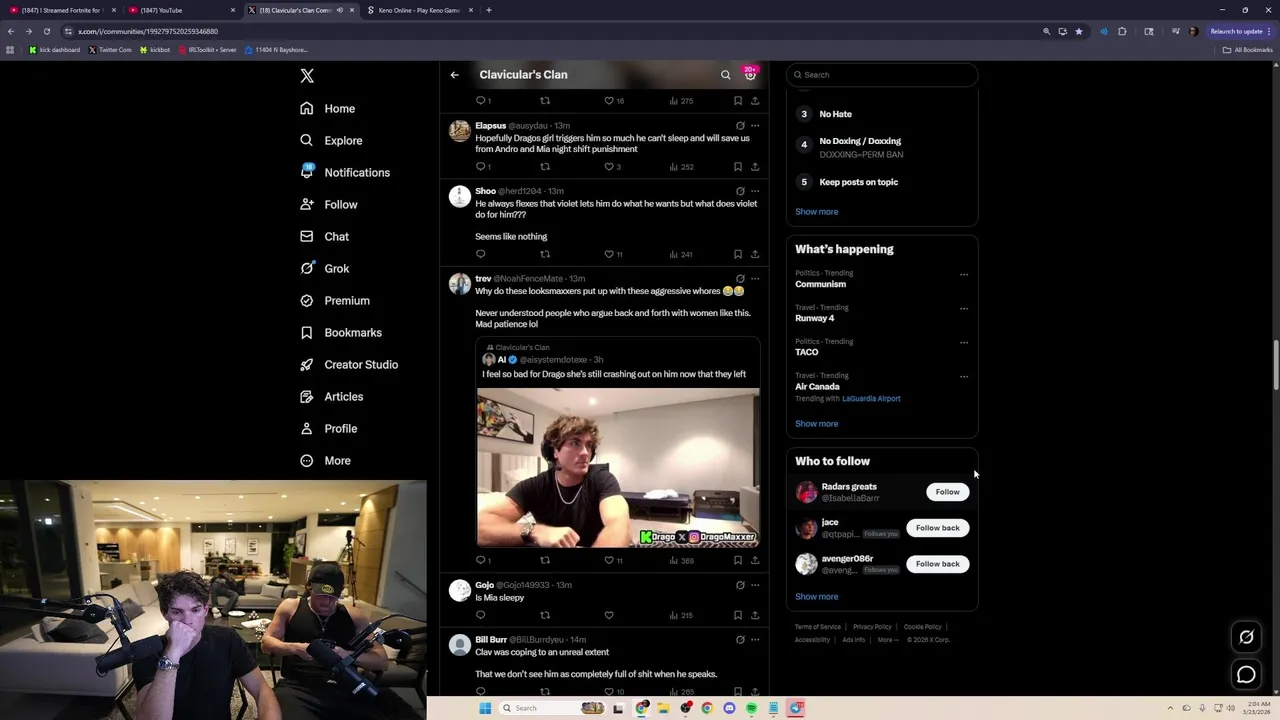Show more under What's happening
Image resolution: width=1280 pixels, height=720 pixels.
point(817,424)
